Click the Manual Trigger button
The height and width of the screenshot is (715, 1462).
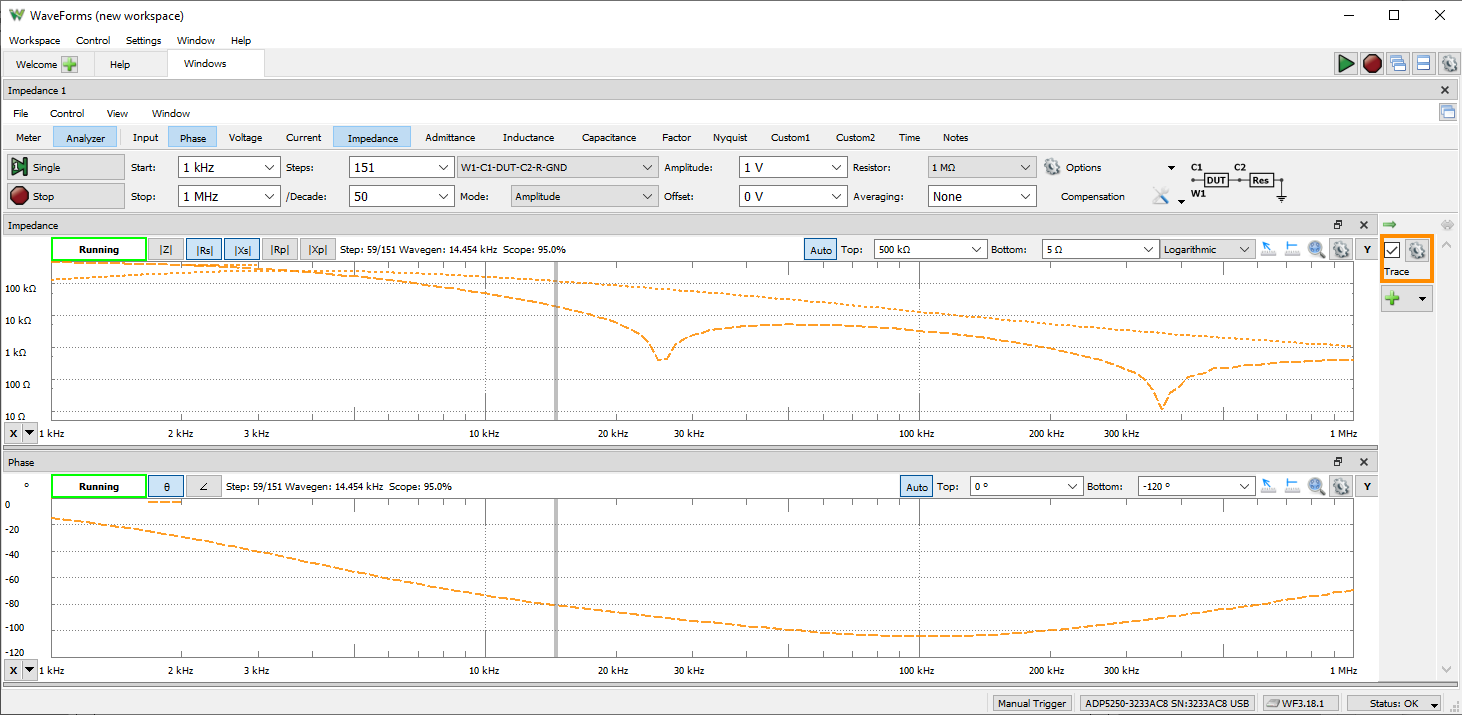click(x=1034, y=703)
